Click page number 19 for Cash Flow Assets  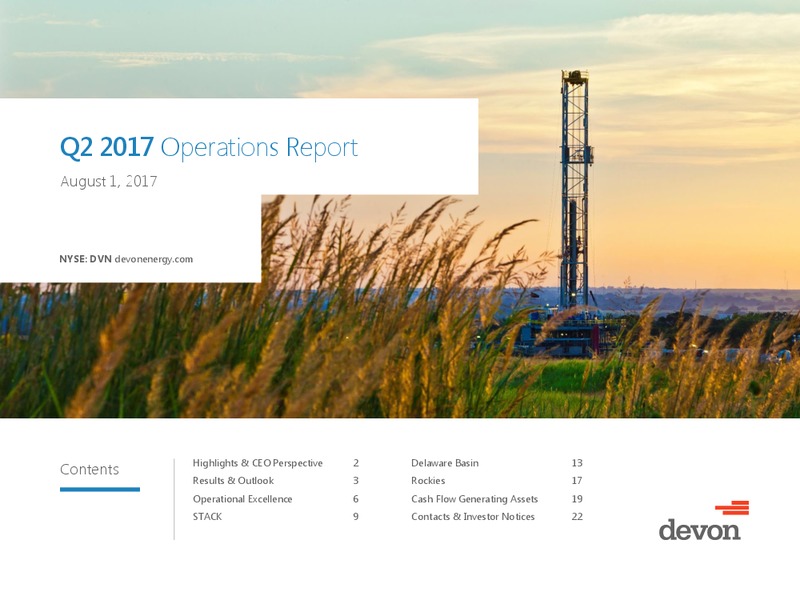[577, 499]
